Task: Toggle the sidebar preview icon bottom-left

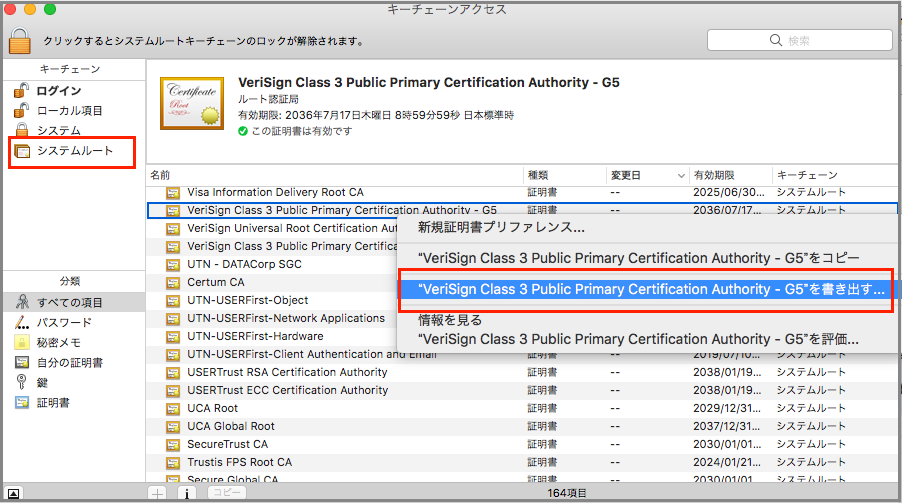Action: click(x=14, y=493)
